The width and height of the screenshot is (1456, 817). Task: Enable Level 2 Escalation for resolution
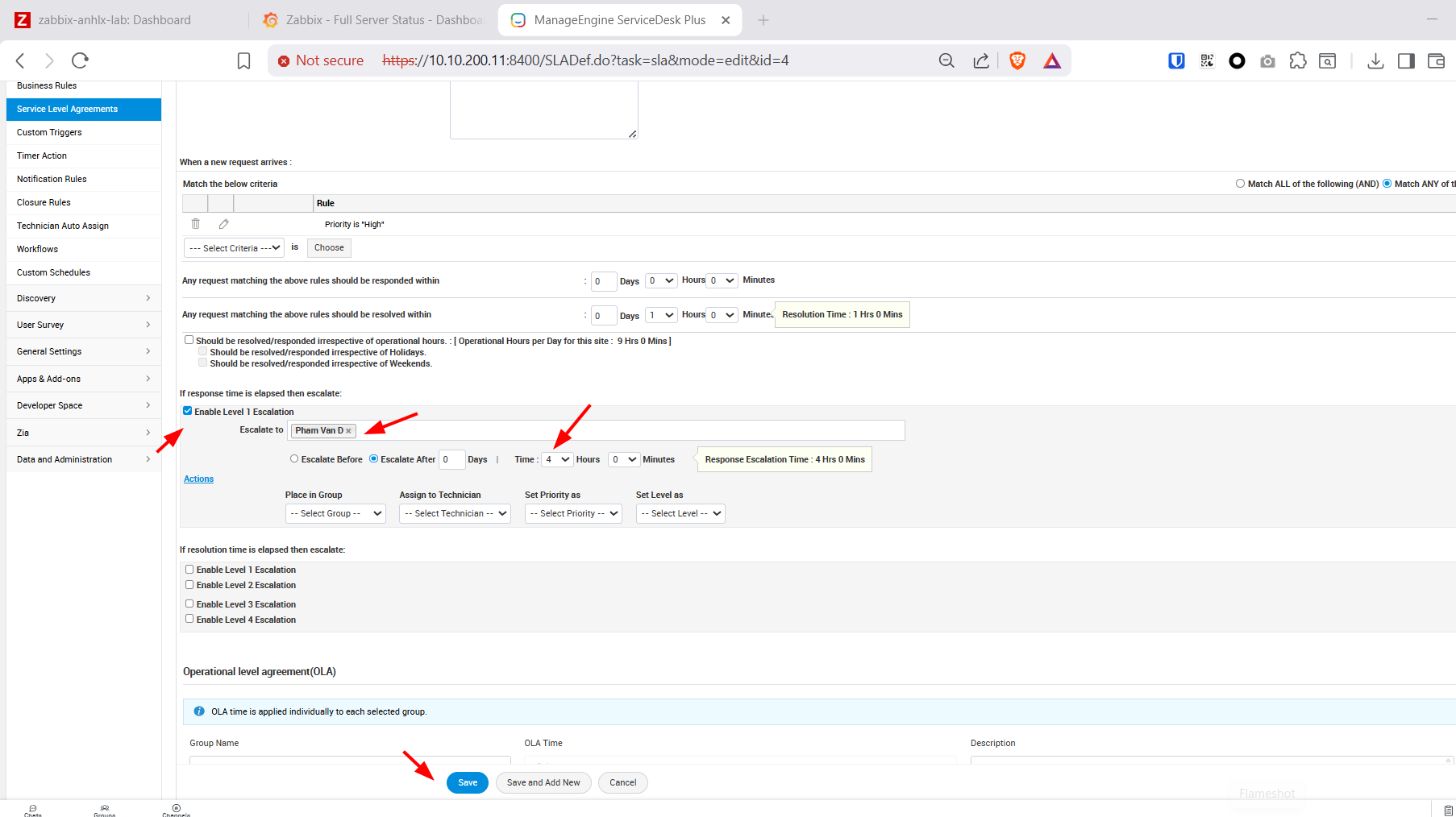(189, 585)
